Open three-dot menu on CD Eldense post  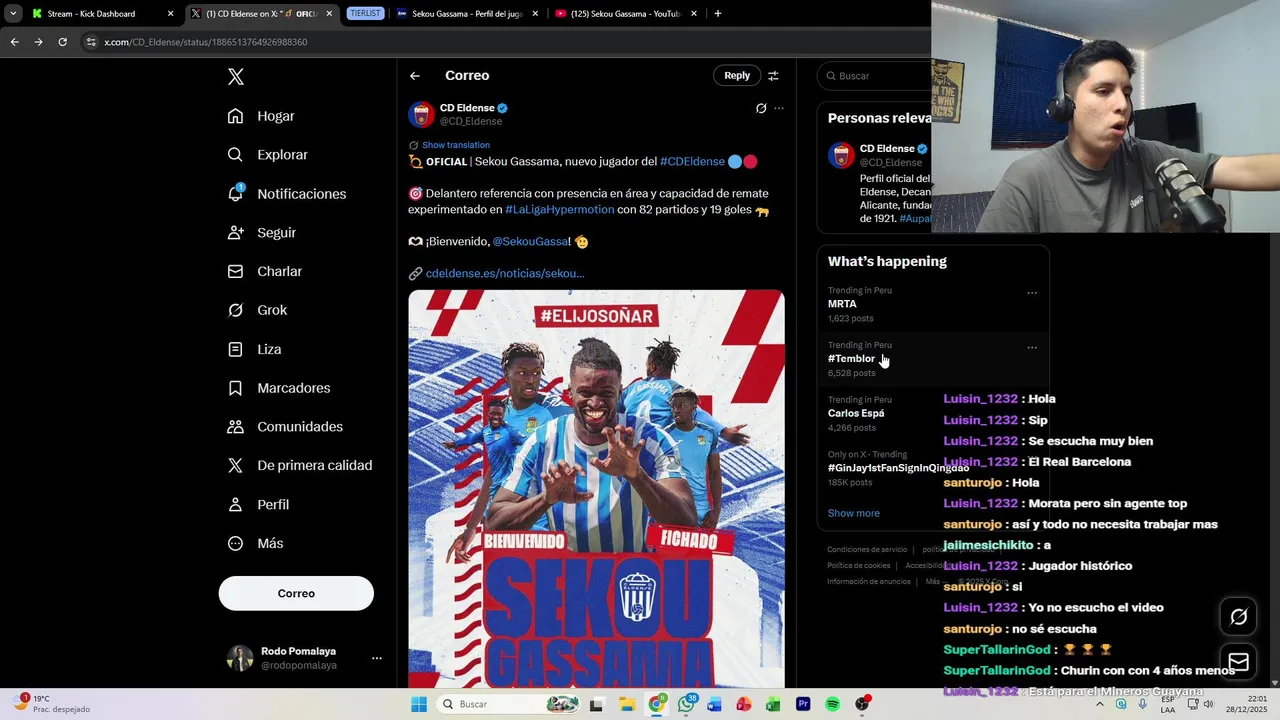pyautogui.click(x=779, y=108)
